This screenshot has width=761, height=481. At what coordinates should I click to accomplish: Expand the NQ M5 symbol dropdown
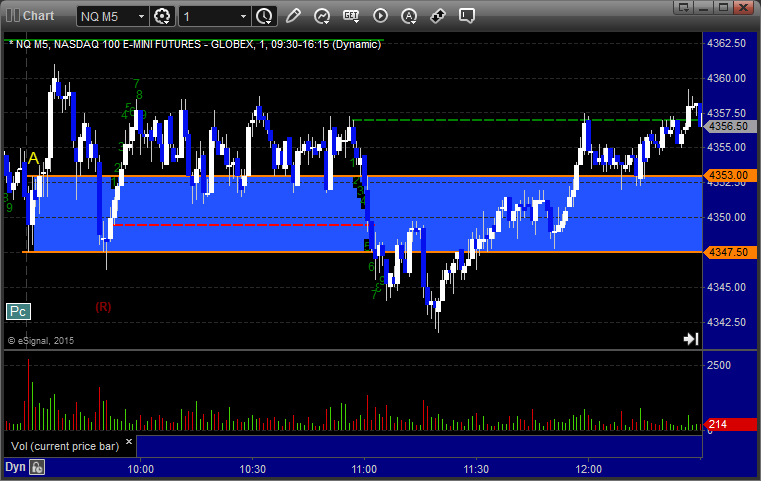(141, 17)
